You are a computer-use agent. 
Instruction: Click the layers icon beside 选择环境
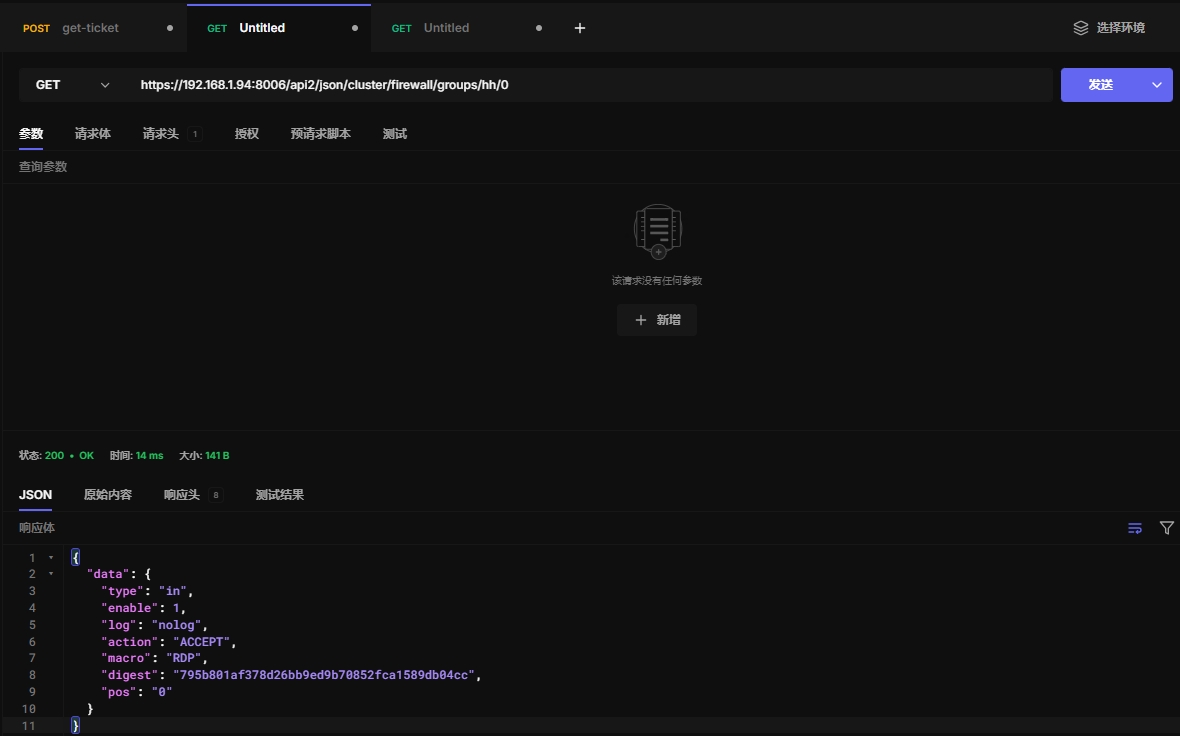click(x=1081, y=28)
